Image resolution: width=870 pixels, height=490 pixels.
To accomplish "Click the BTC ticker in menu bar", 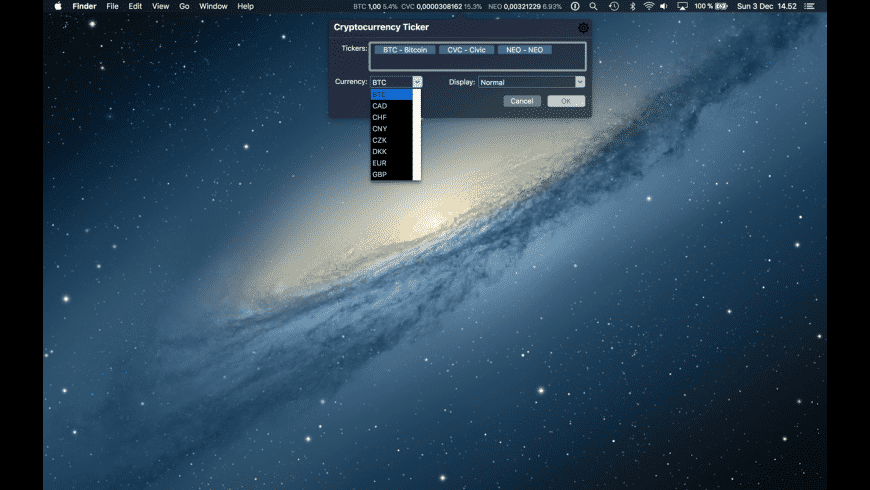I will [375, 6].
